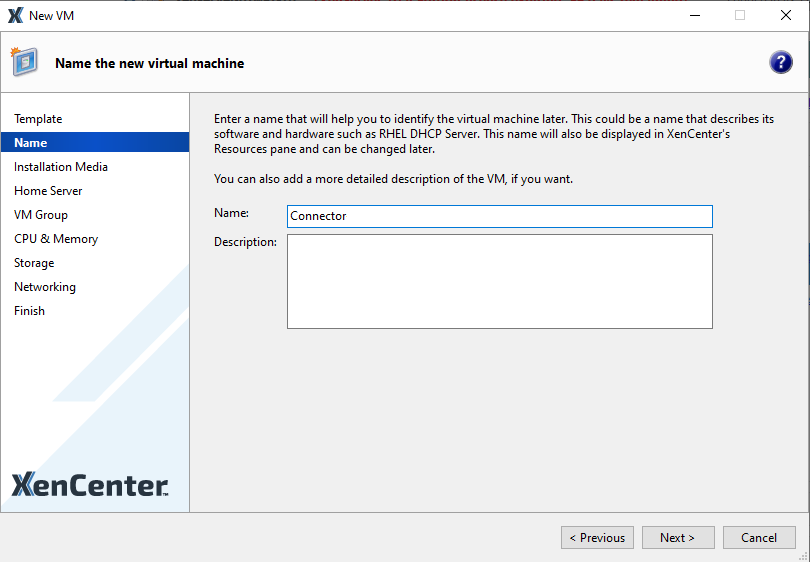Open the Storage step
The height and width of the screenshot is (562, 810).
(34, 263)
